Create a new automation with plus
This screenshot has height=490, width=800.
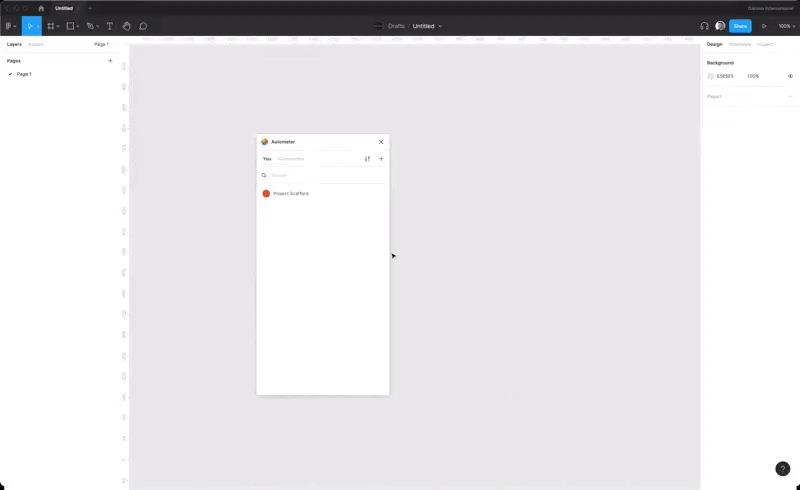[x=381, y=159]
